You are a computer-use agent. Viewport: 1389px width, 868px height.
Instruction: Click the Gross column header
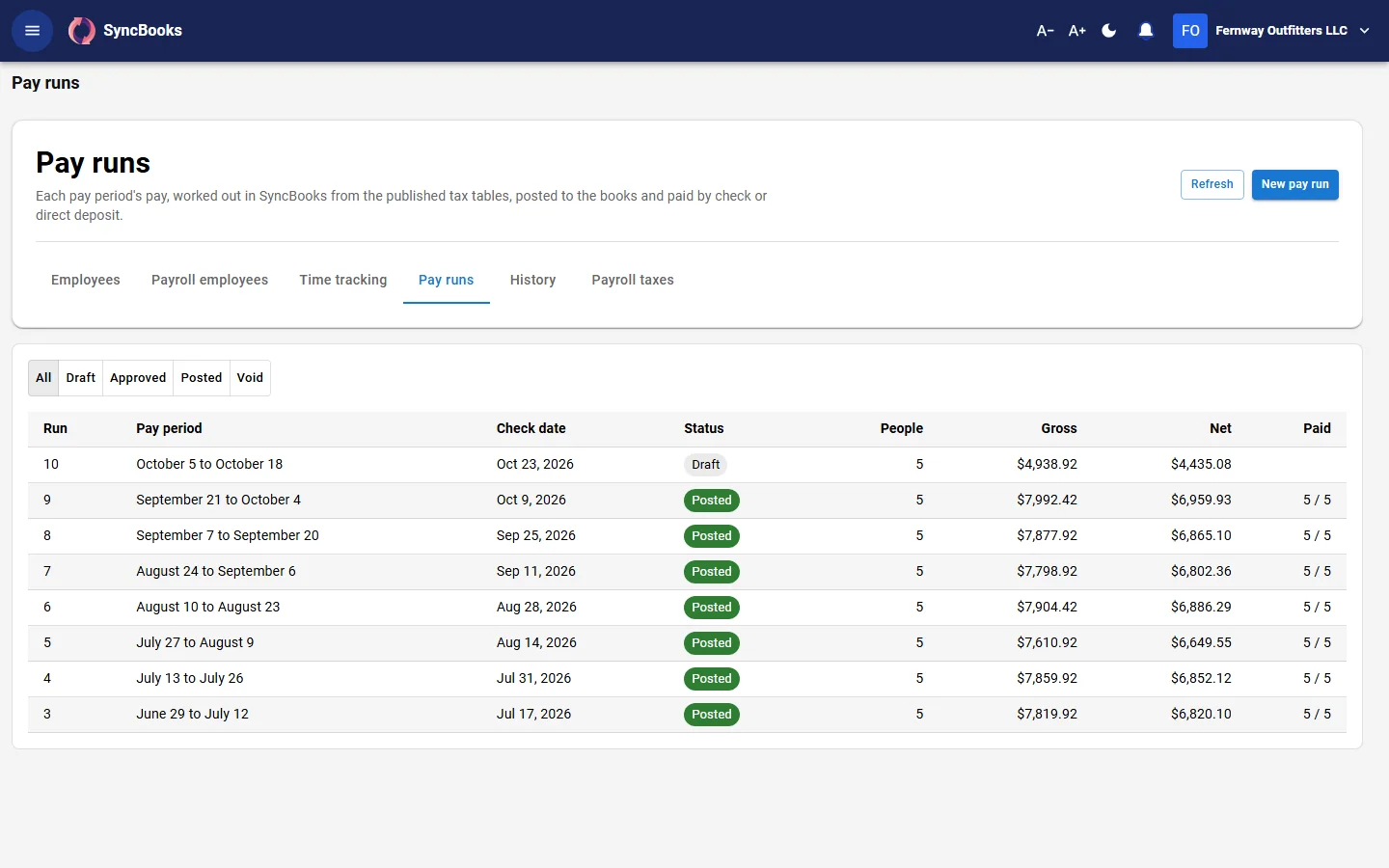tap(1059, 428)
